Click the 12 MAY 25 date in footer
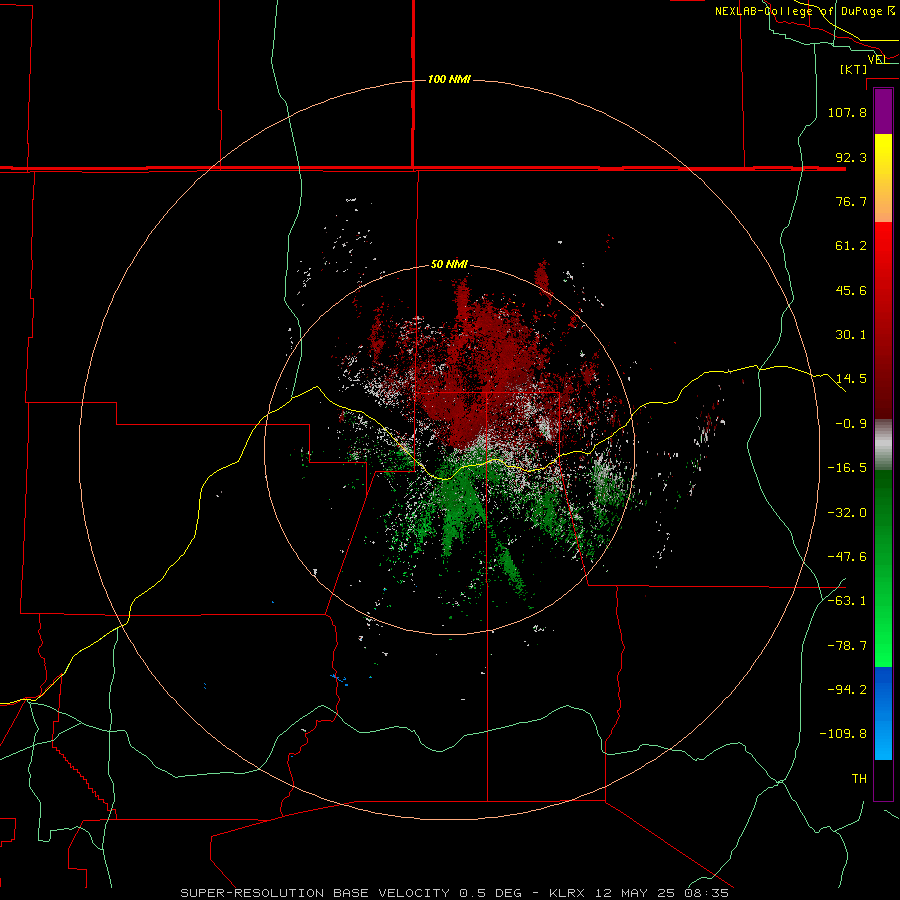 [637, 893]
